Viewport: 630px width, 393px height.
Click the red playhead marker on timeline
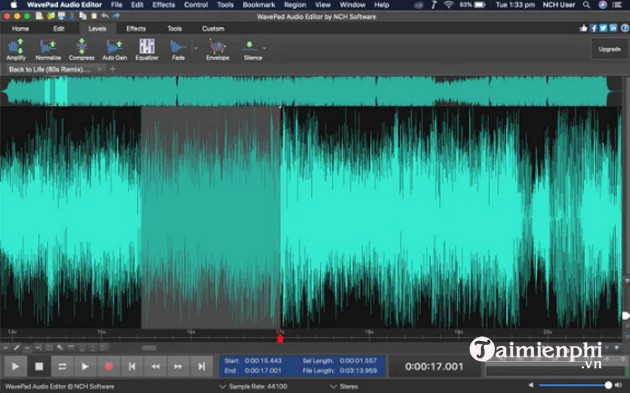[x=280, y=339]
